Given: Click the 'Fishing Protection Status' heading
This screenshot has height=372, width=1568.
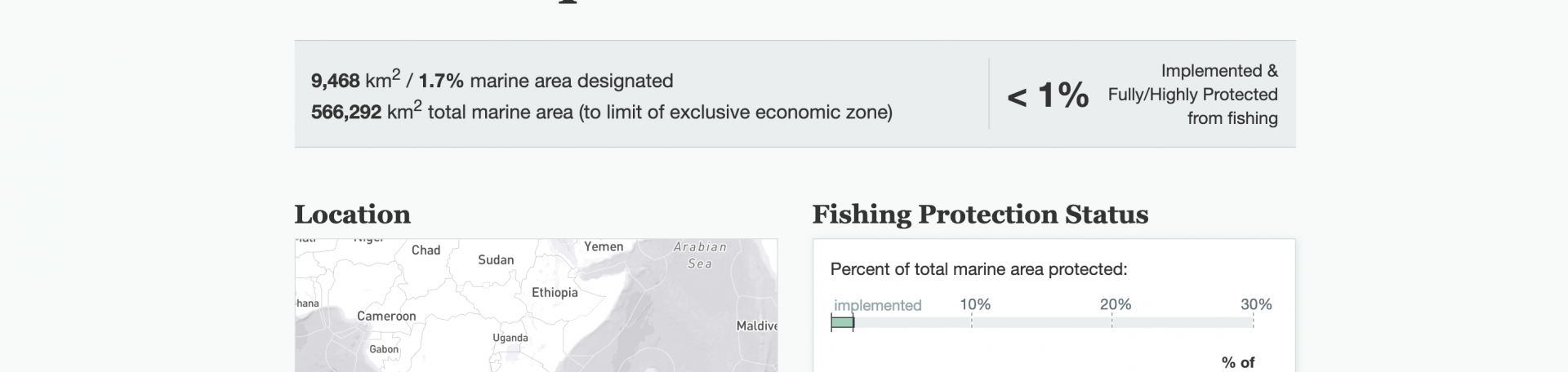Looking at the screenshot, I should click(980, 215).
